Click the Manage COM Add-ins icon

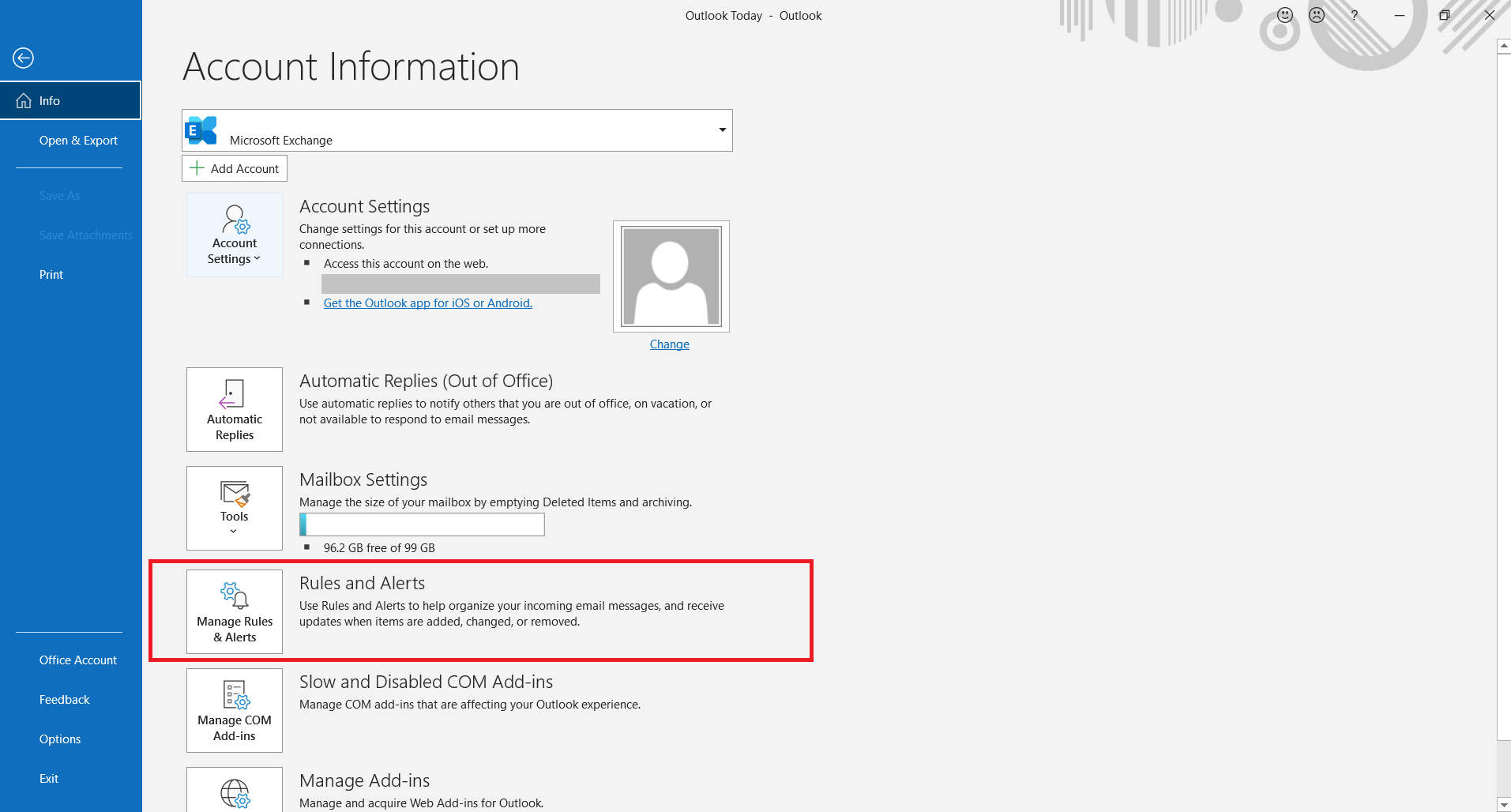tap(234, 710)
